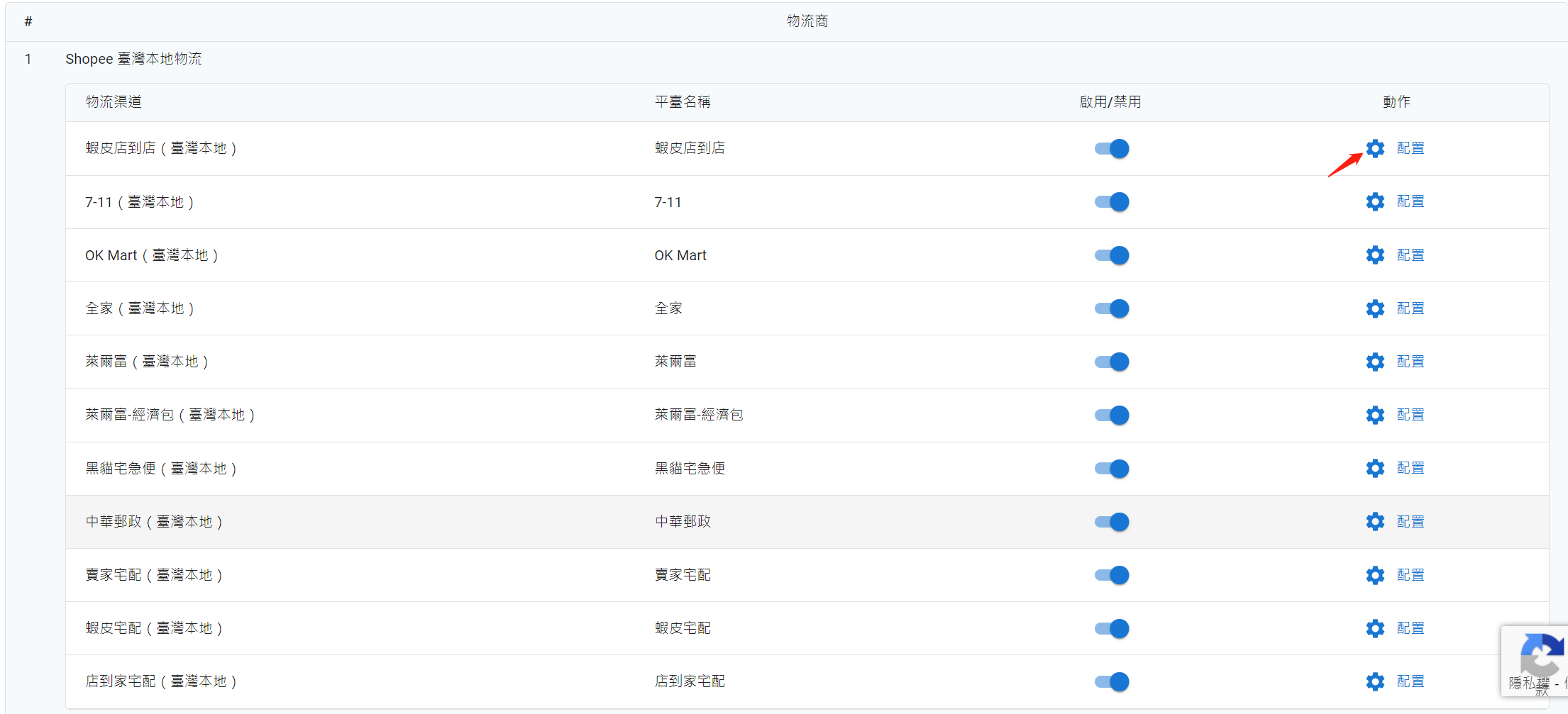
Task: Open 配置 link for 蝦皮店到店
Action: 1410,148
